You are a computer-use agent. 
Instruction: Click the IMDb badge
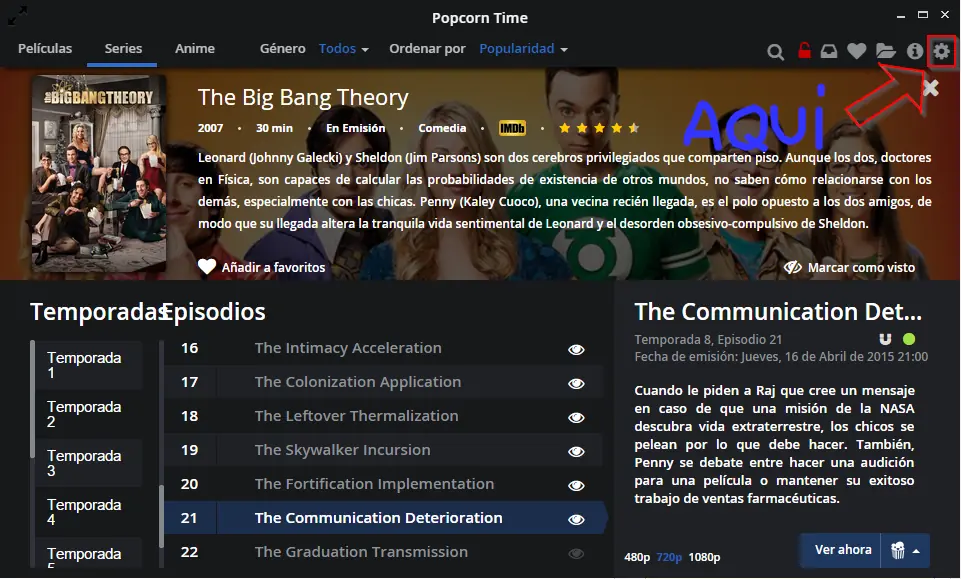click(512, 128)
